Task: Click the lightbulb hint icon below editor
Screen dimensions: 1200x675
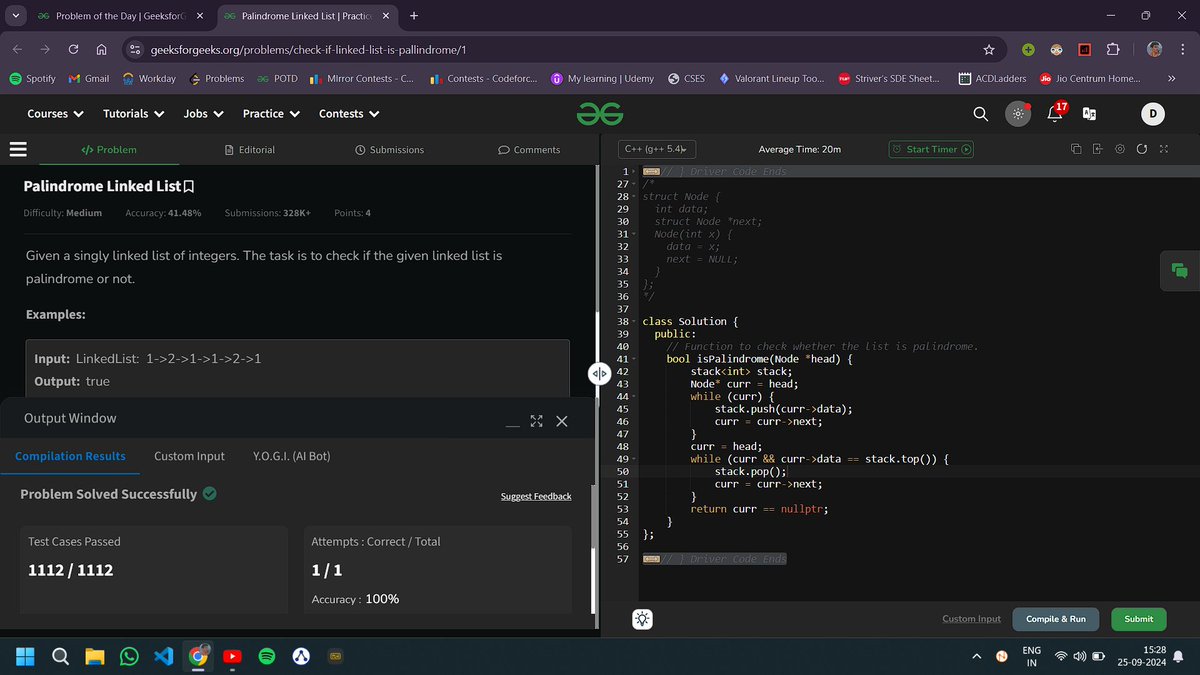Action: coord(643,619)
